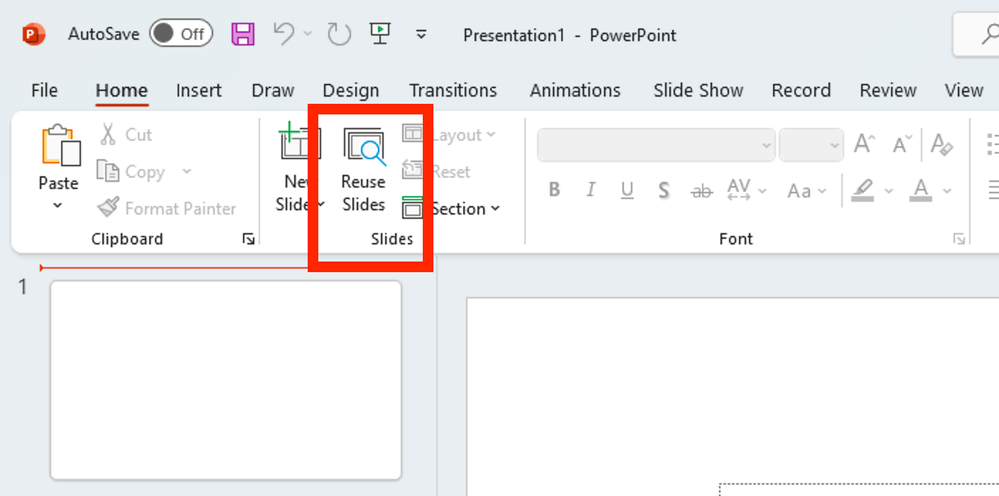Screen dimensions: 999x496
Task: Toggle Bold formatting
Action: [554, 190]
